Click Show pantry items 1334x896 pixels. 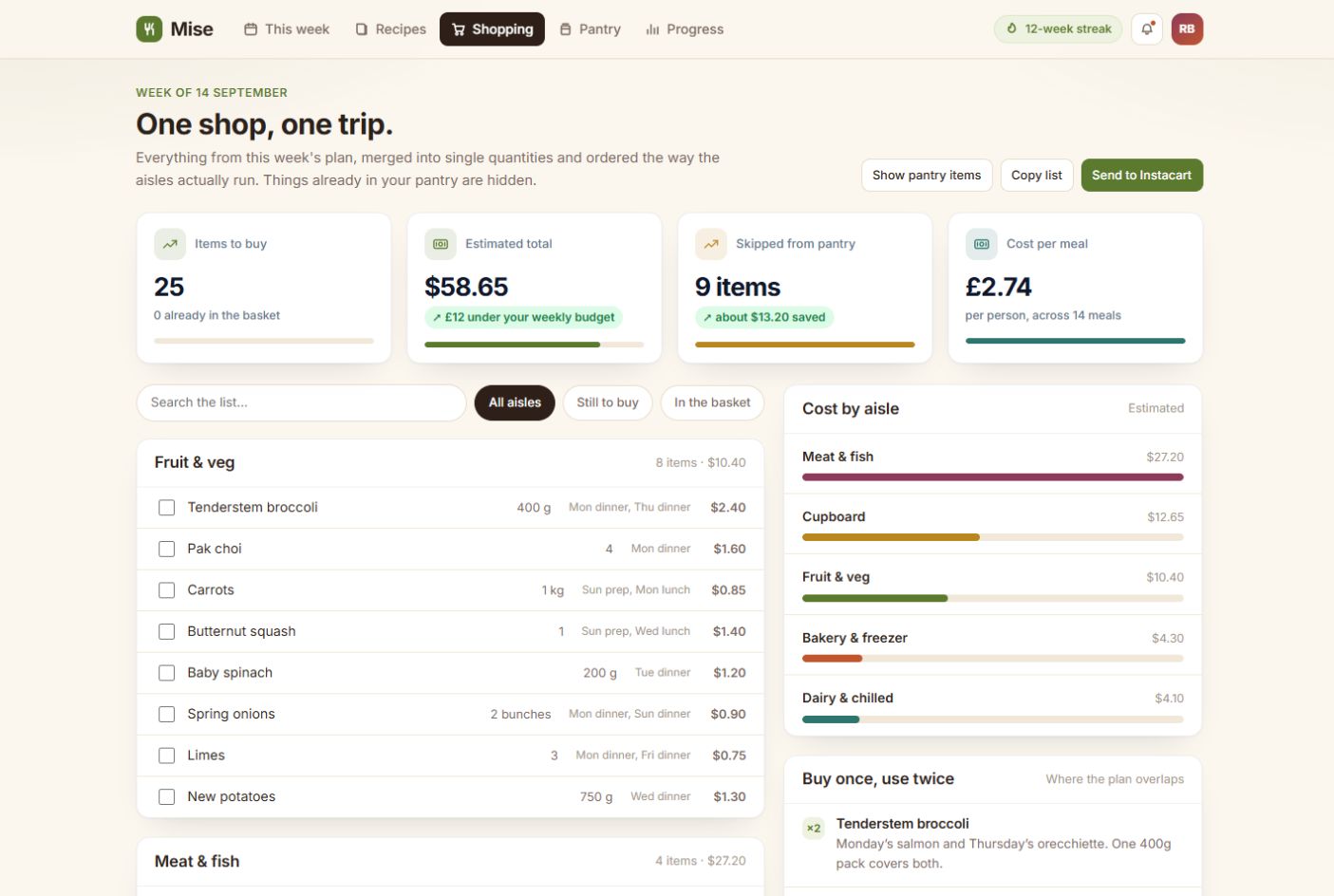(927, 176)
